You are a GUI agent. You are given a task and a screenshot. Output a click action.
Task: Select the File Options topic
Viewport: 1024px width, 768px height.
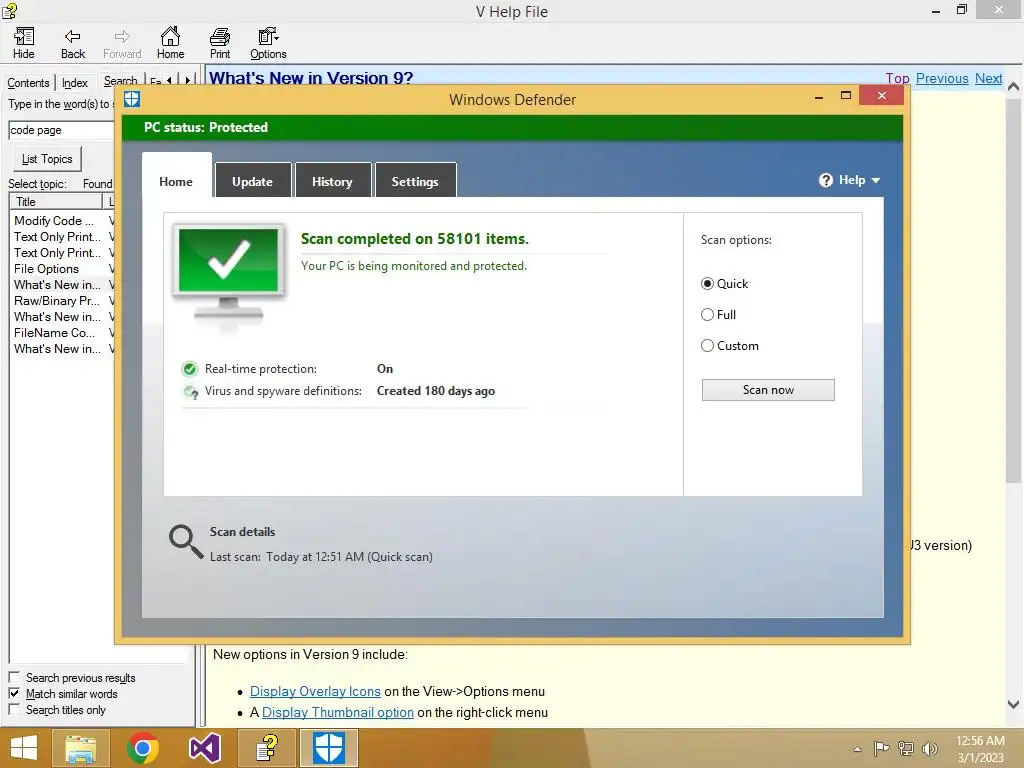(x=46, y=269)
